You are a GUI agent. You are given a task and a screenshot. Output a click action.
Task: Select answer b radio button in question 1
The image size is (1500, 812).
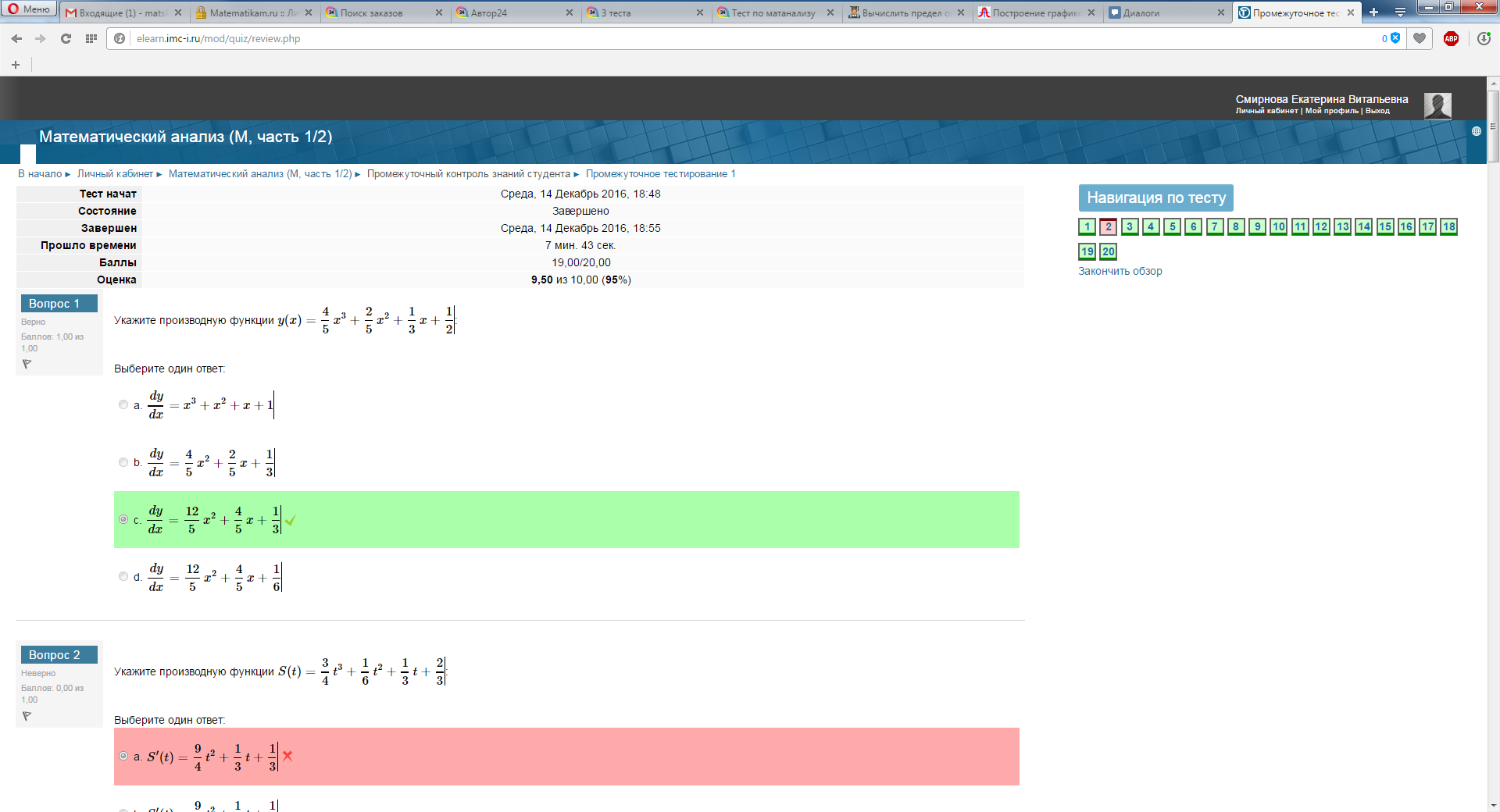pyautogui.click(x=123, y=462)
